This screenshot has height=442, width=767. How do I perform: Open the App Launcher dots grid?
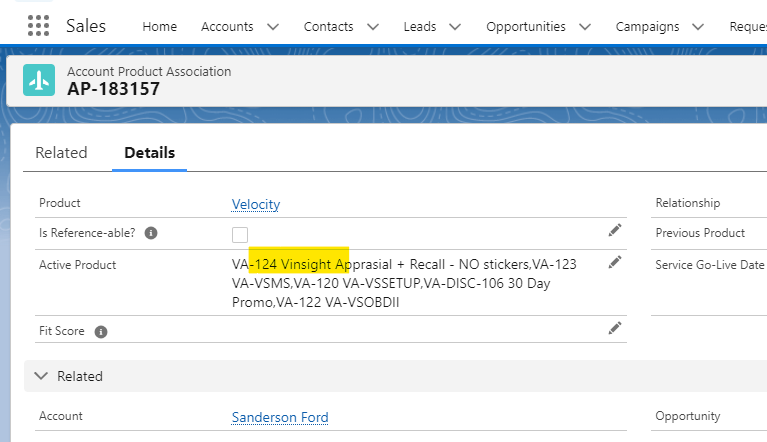click(38, 25)
